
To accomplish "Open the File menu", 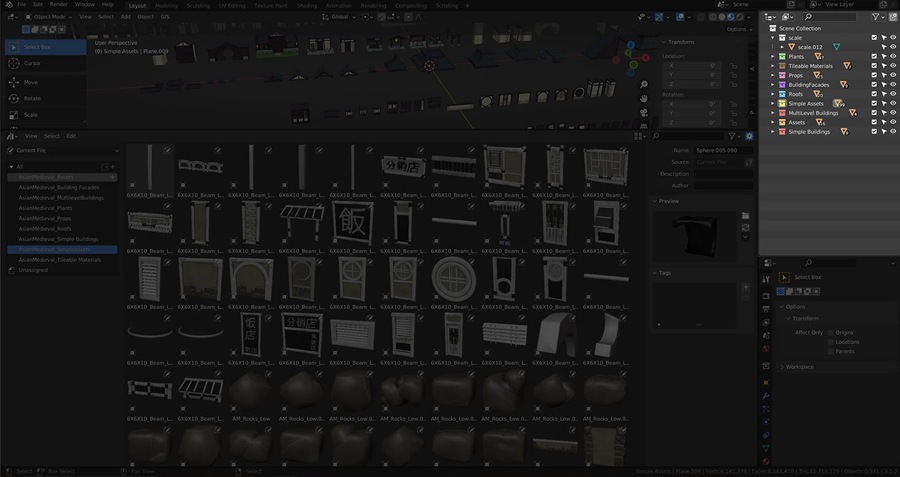I will tap(22, 5).
